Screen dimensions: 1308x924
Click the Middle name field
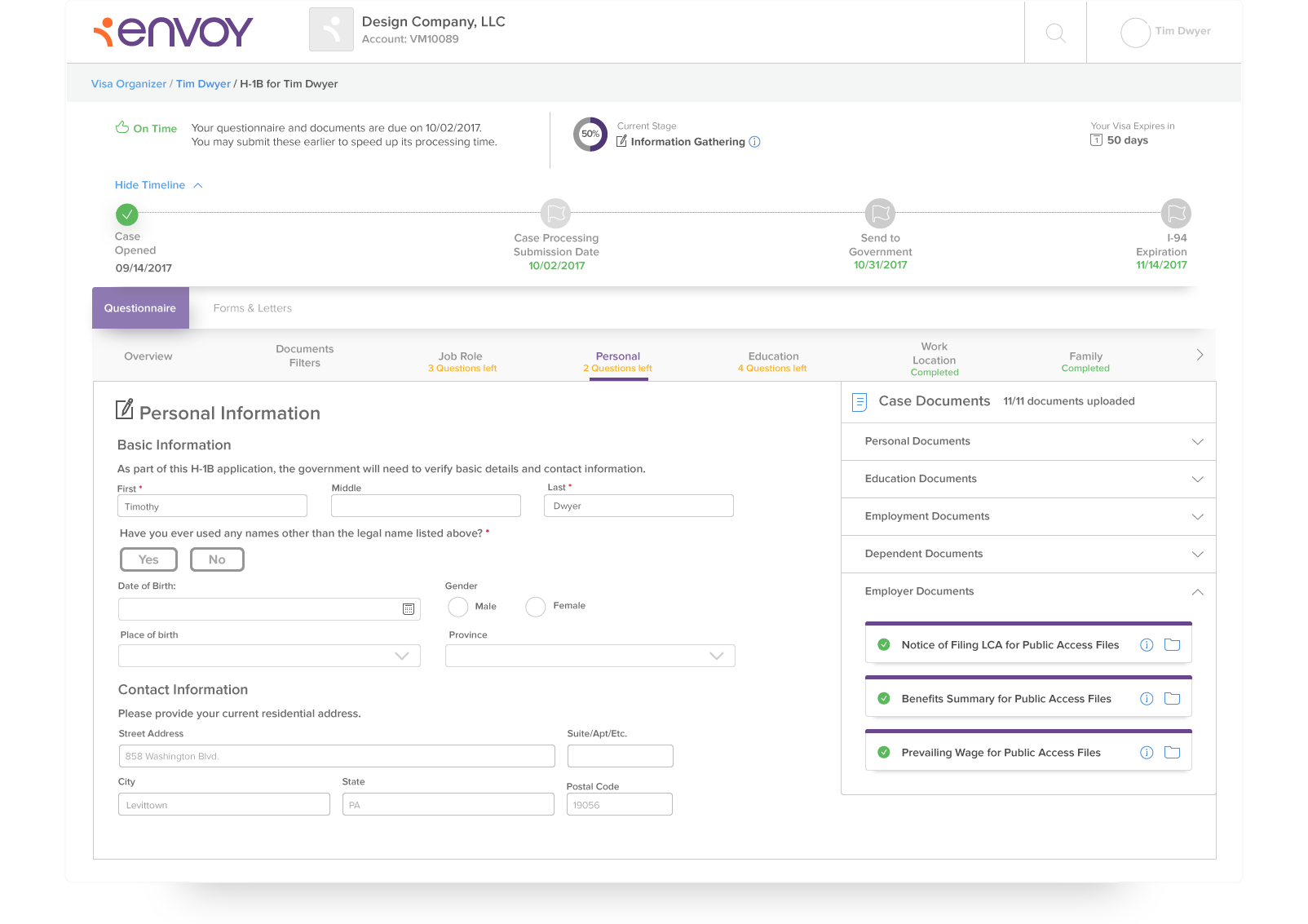click(x=426, y=506)
